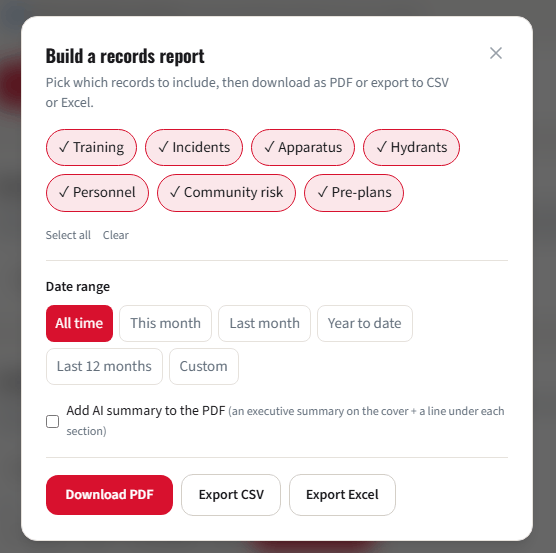The width and height of the screenshot is (556, 553).
Task: Uncheck the Hydrants chip
Action: coord(411,147)
